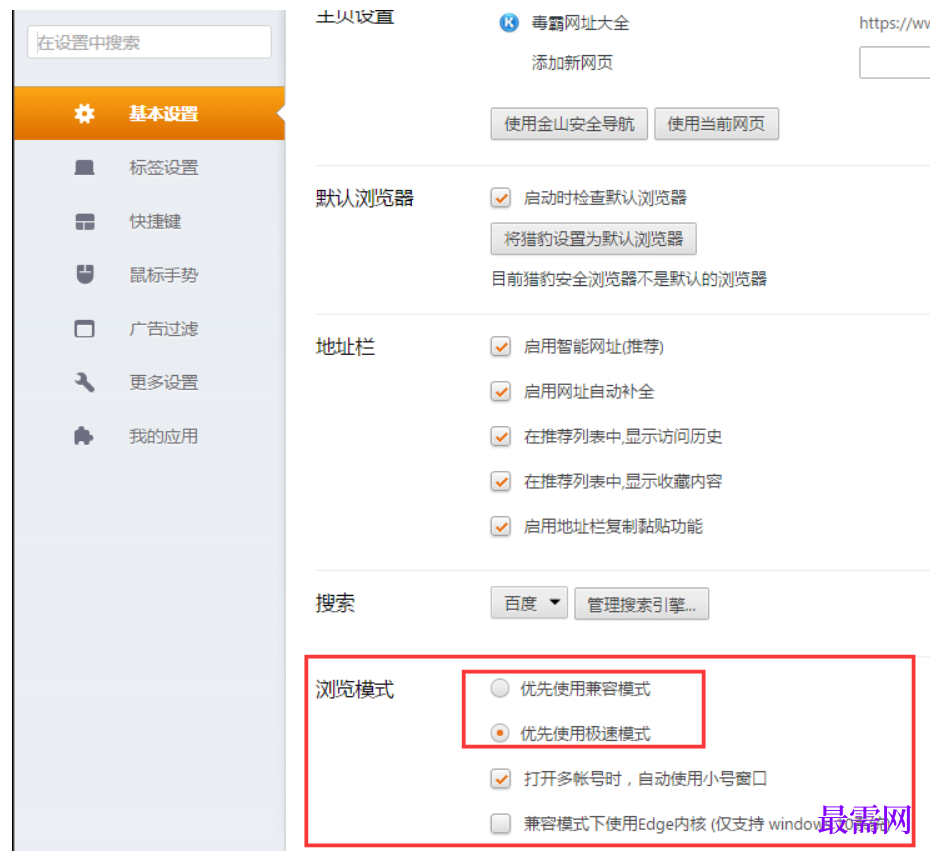Toggle 打开多帐号时,自动使用小号窗口 checkbox

pos(501,778)
